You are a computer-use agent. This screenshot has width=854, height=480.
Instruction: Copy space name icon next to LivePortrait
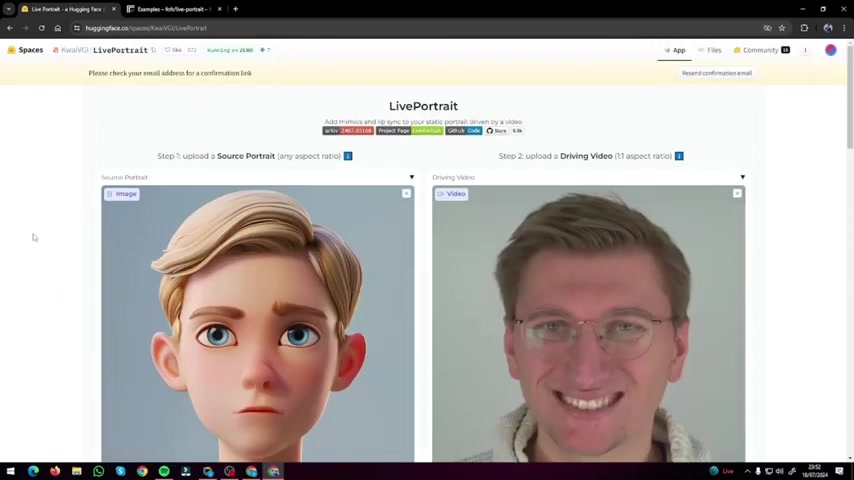[x=154, y=50]
